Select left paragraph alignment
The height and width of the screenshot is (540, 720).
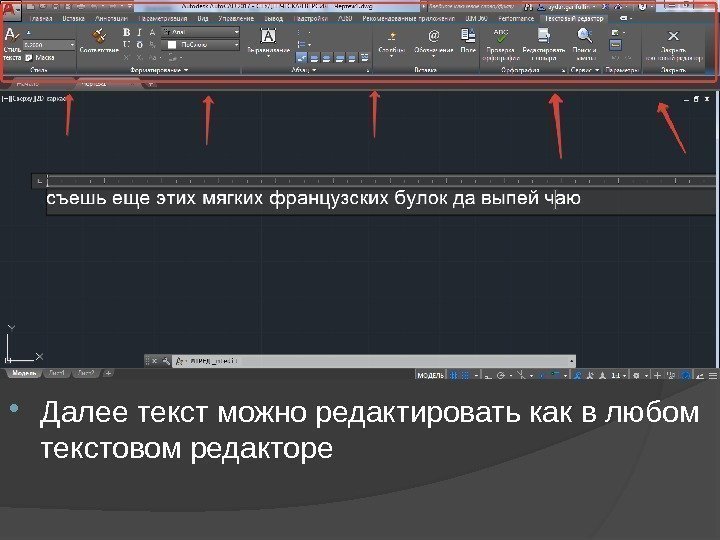point(314,57)
